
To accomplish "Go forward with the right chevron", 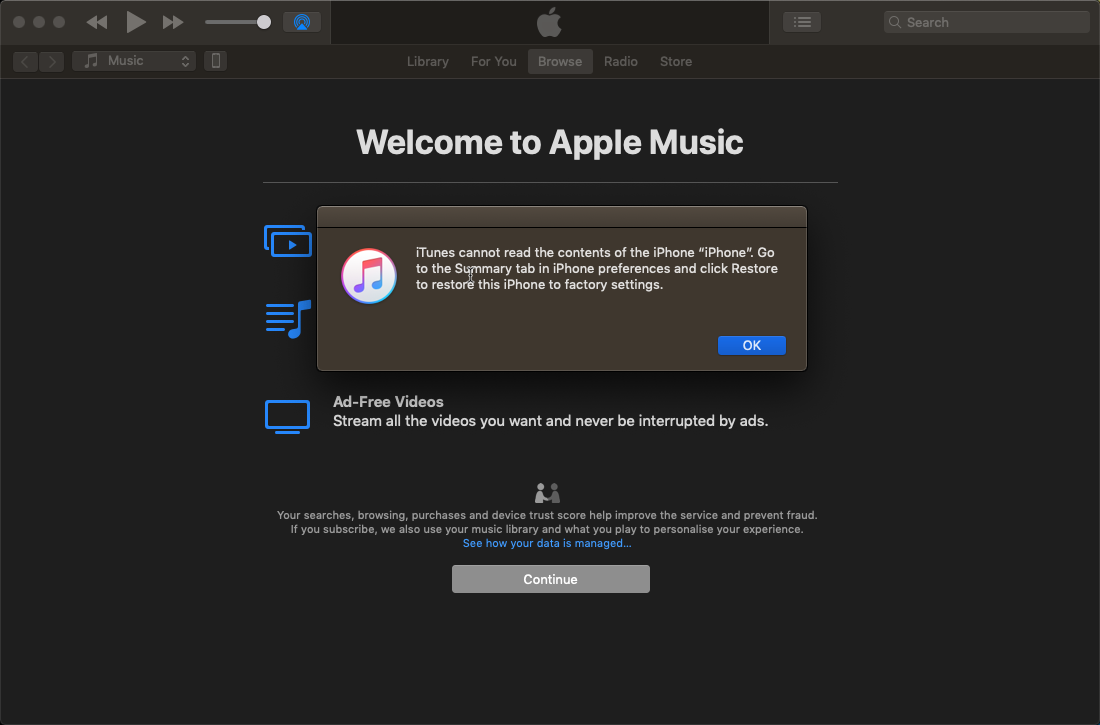I will pos(52,62).
